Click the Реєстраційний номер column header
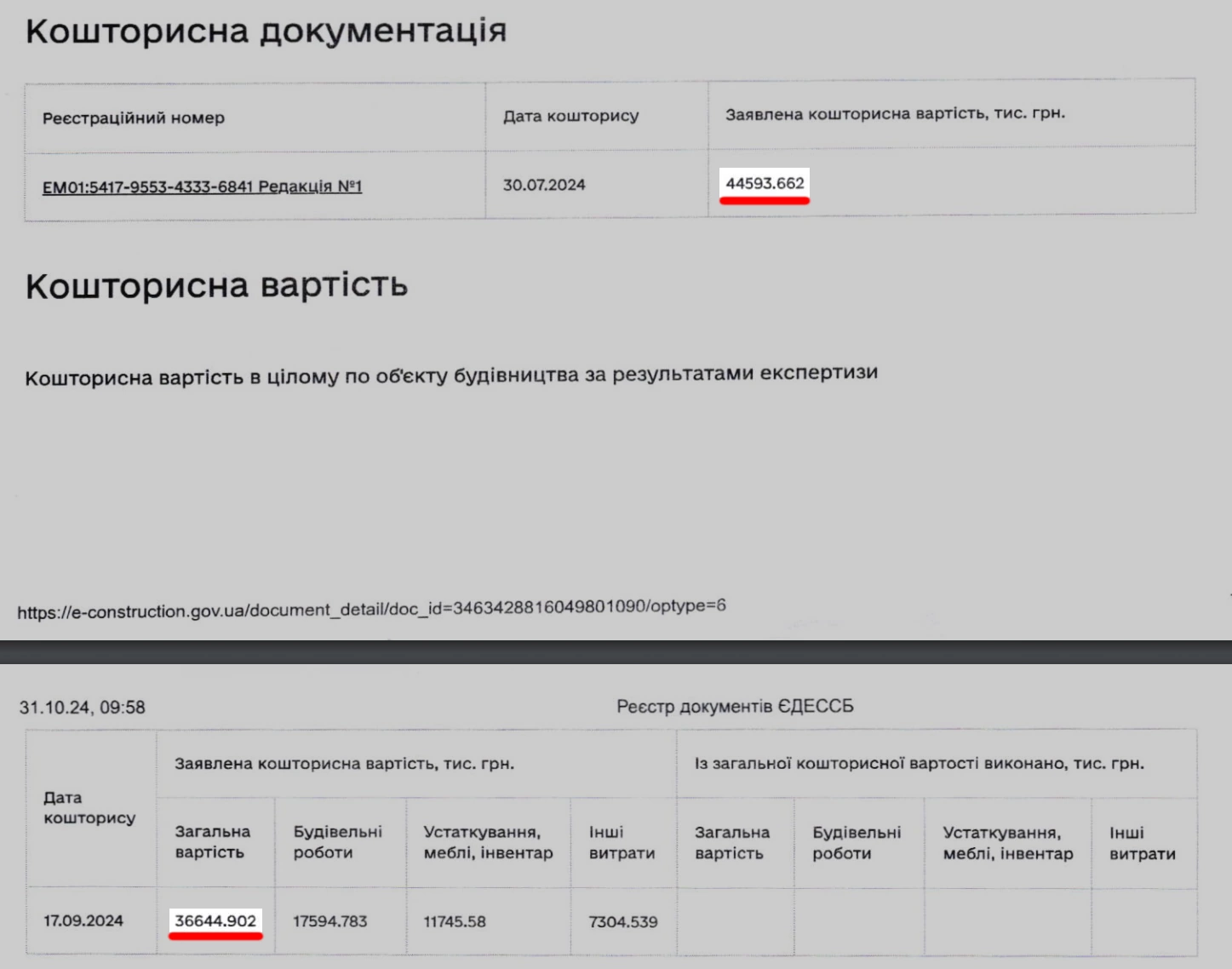This screenshot has width=1232, height=969. (134, 118)
